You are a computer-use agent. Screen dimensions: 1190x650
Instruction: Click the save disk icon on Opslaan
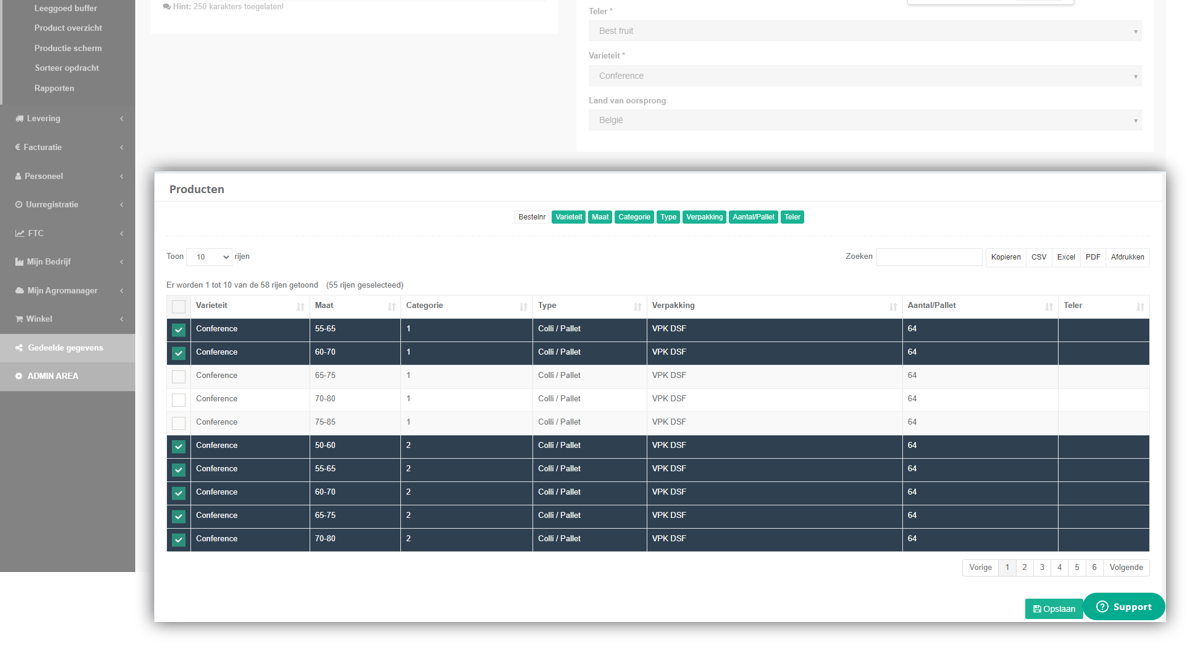(1037, 609)
